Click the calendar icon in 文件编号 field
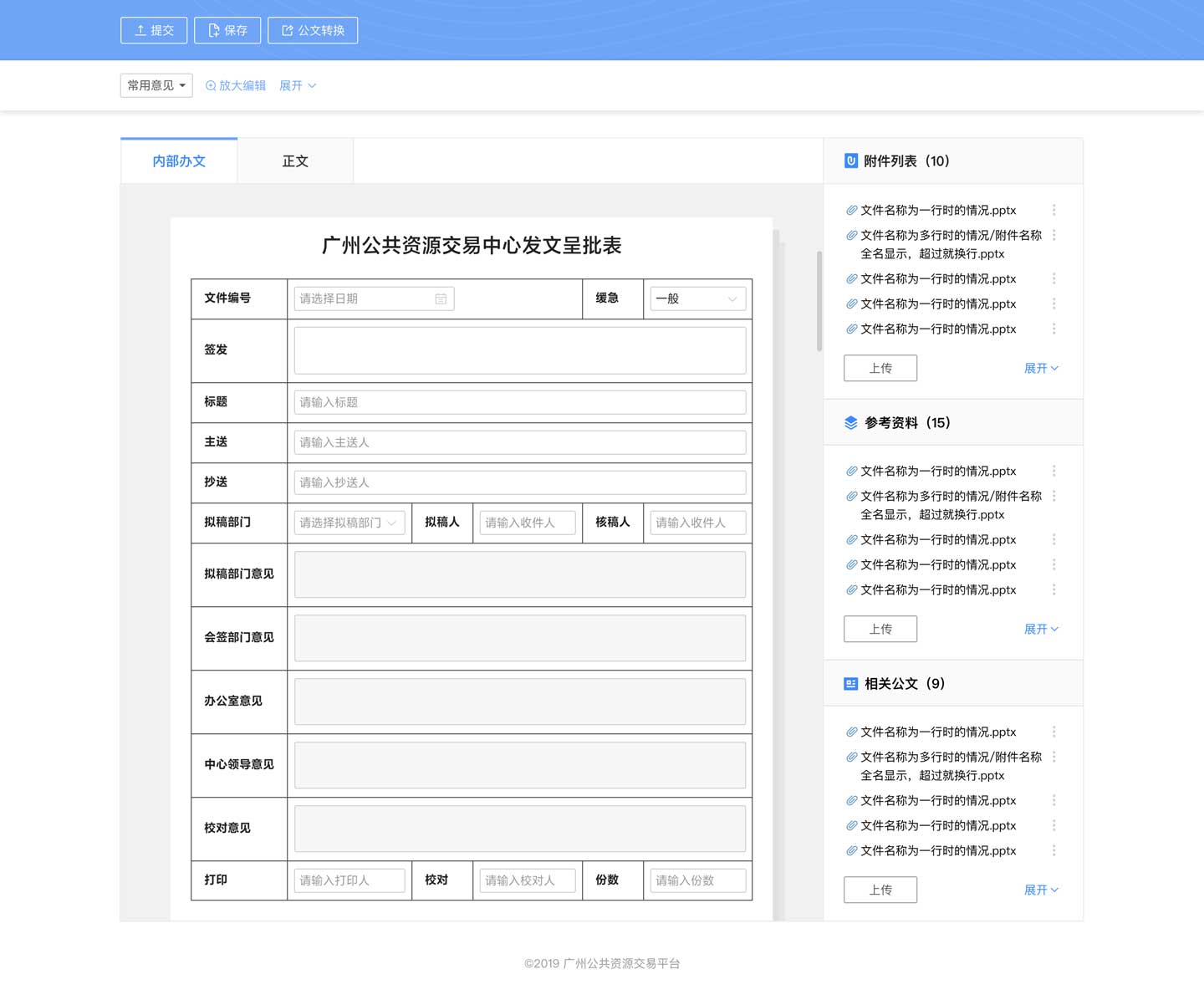 441,298
